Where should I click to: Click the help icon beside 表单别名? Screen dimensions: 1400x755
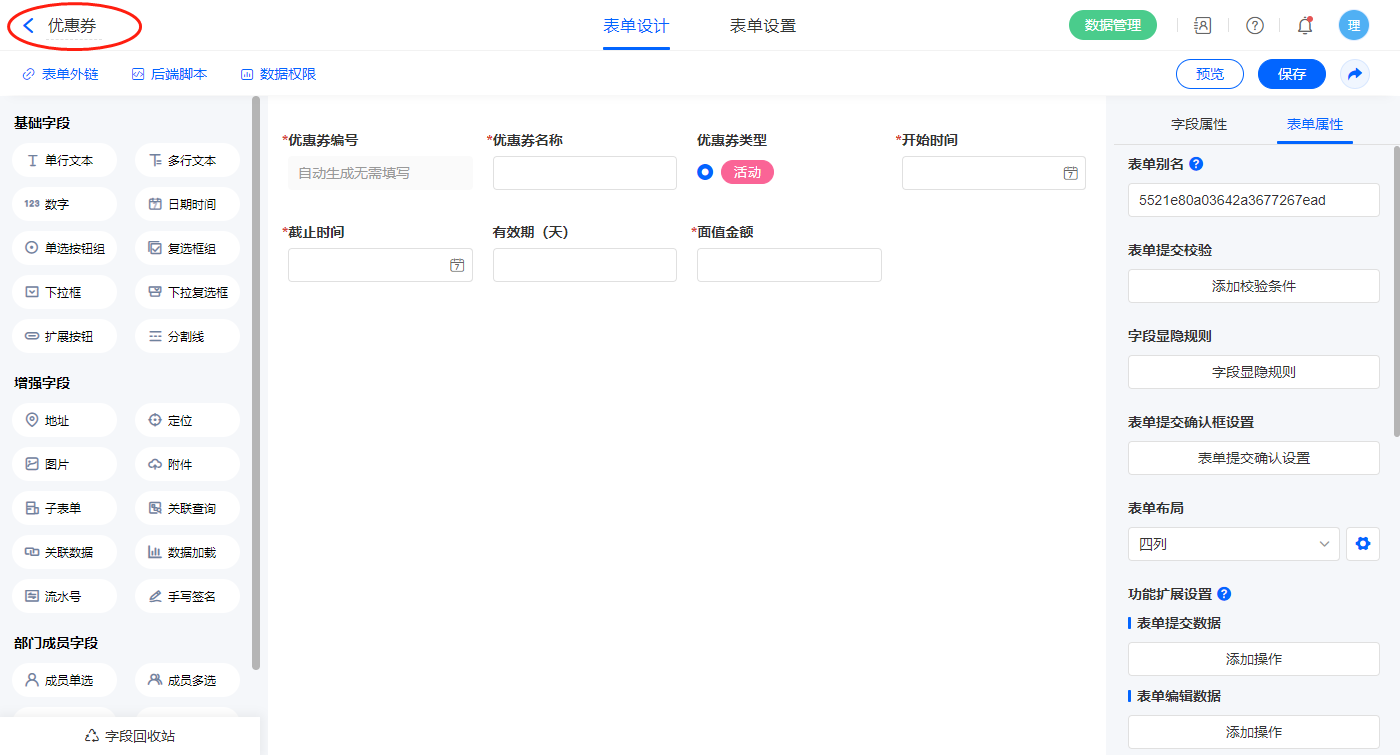[x=1196, y=164]
